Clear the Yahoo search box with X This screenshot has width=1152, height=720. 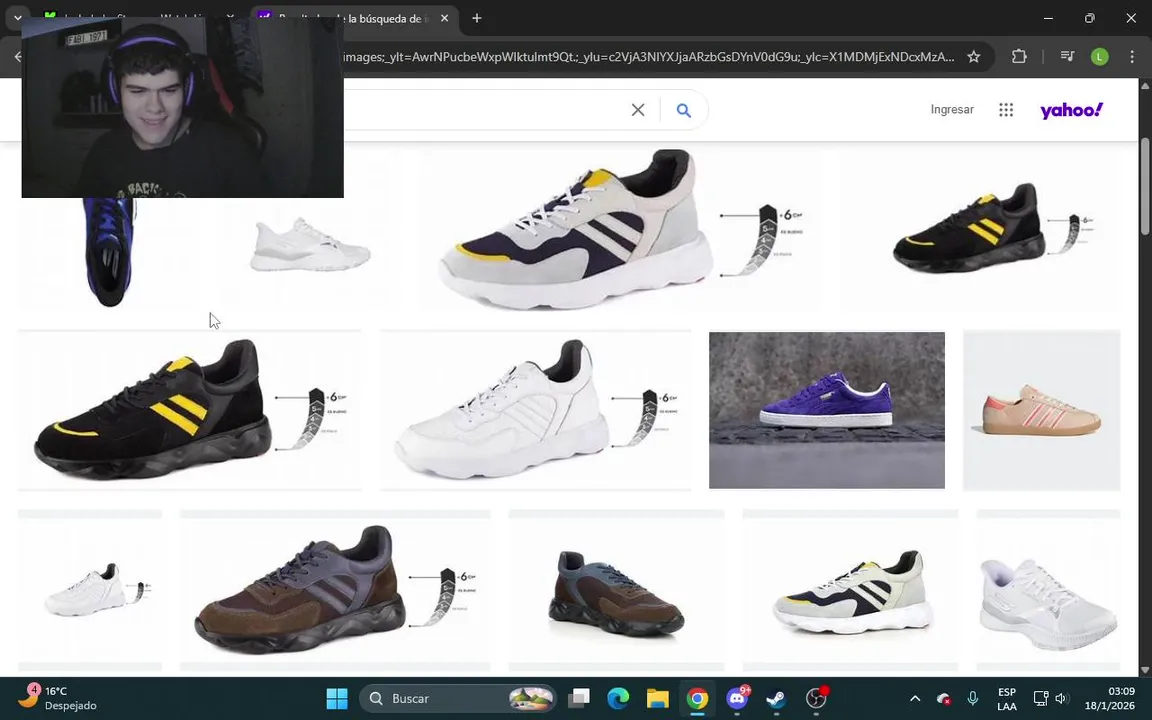(638, 110)
